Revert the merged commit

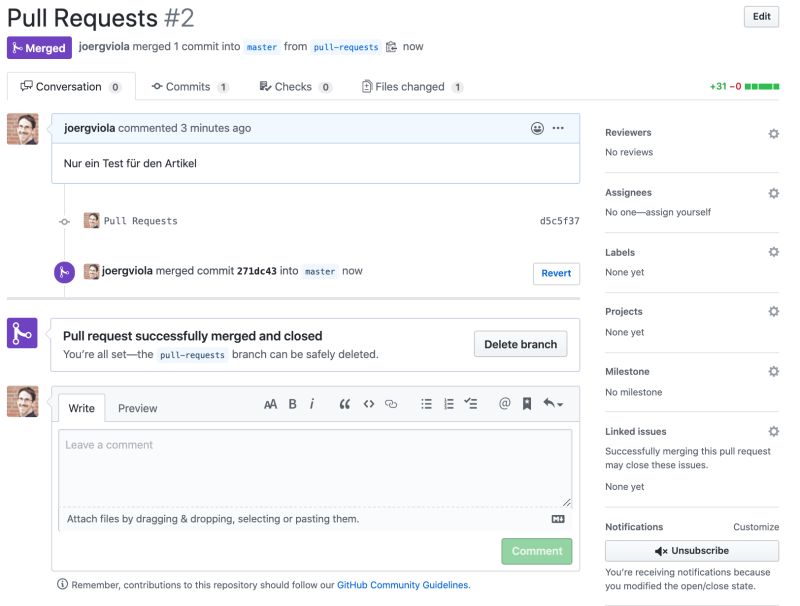click(556, 271)
